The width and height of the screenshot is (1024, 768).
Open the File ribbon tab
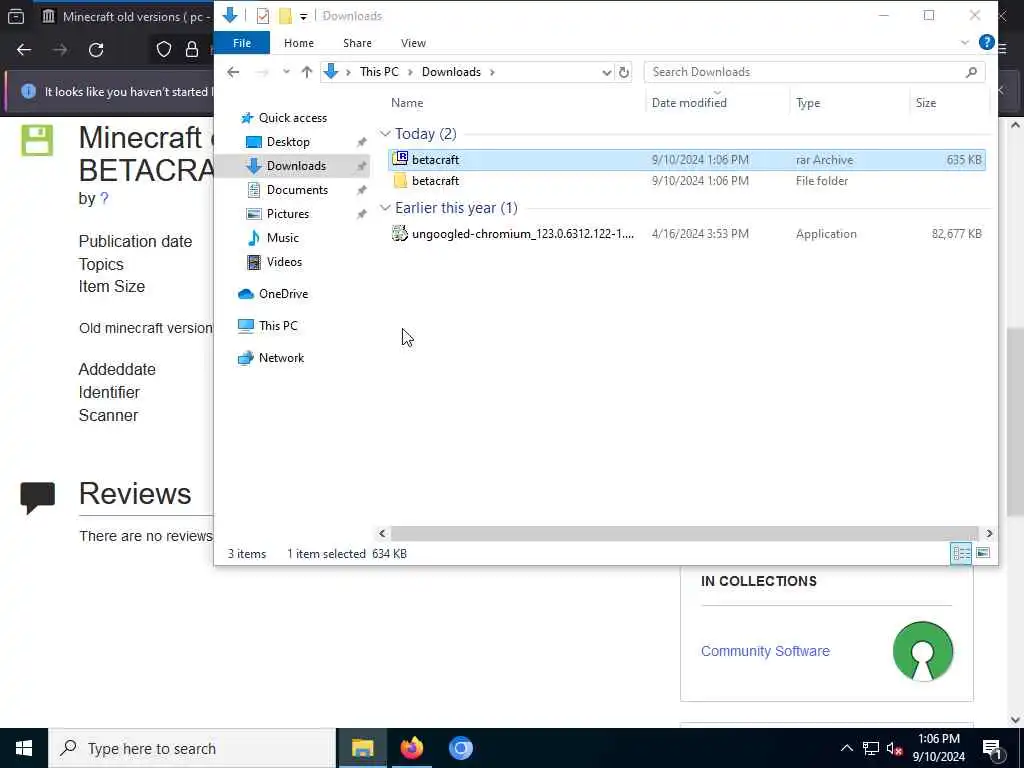tap(242, 43)
